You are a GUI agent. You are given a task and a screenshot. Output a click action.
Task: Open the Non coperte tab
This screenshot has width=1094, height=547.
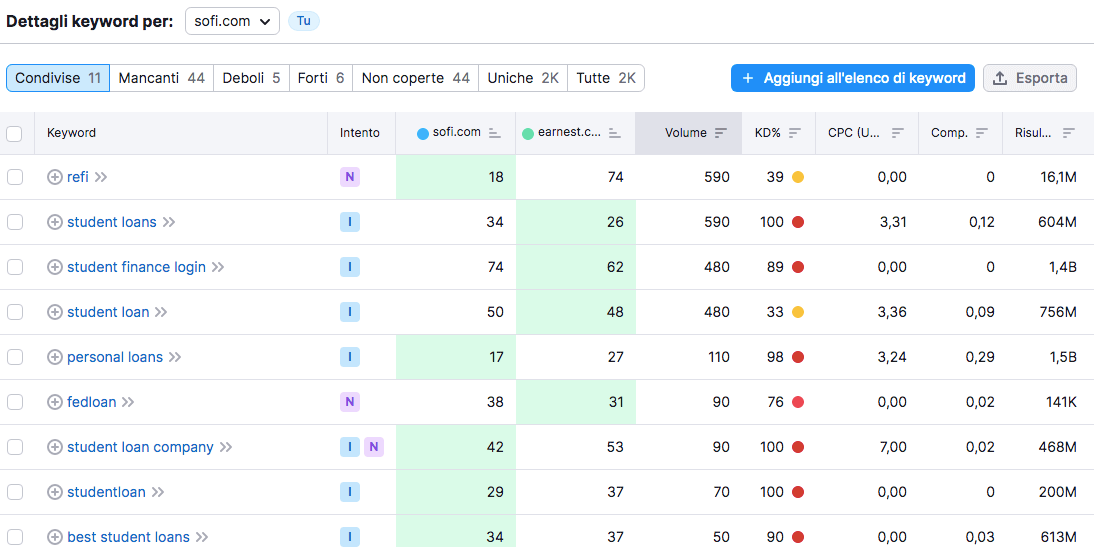(x=415, y=78)
